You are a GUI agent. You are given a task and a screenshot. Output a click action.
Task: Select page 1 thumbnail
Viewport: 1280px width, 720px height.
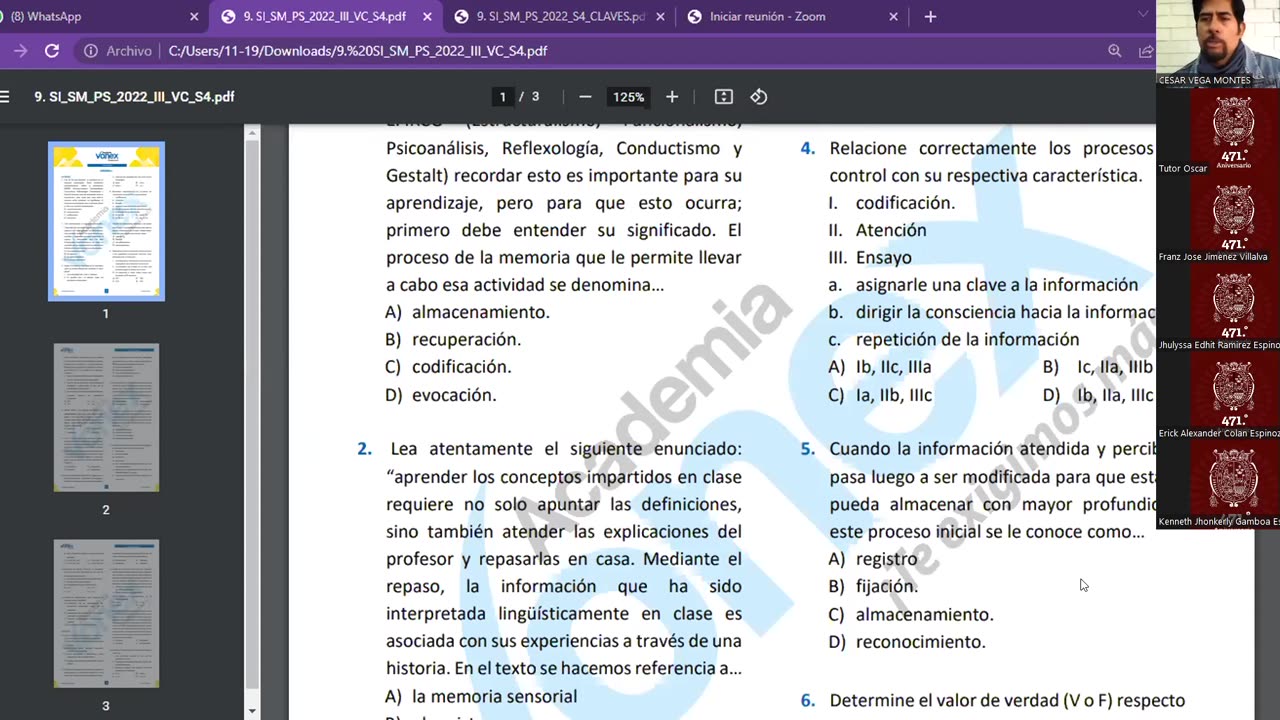tap(106, 221)
